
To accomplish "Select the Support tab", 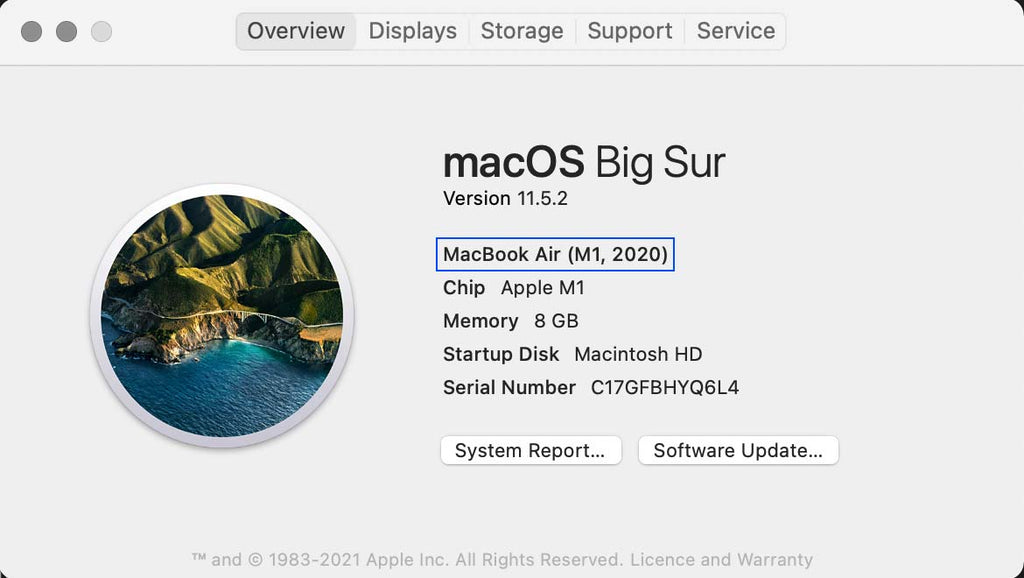I will (629, 31).
